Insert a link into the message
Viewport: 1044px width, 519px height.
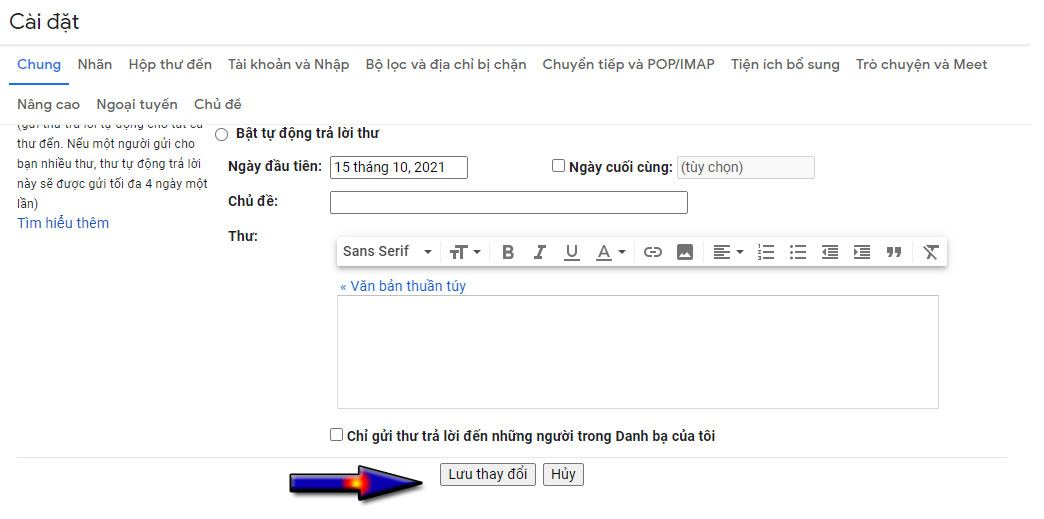653,252
